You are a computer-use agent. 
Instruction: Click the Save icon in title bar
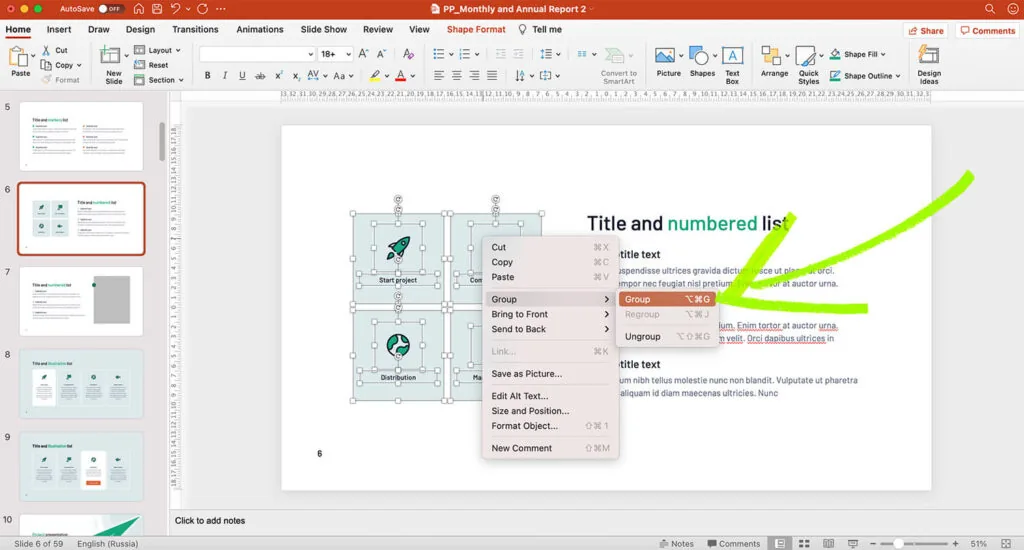coord(157,9)
